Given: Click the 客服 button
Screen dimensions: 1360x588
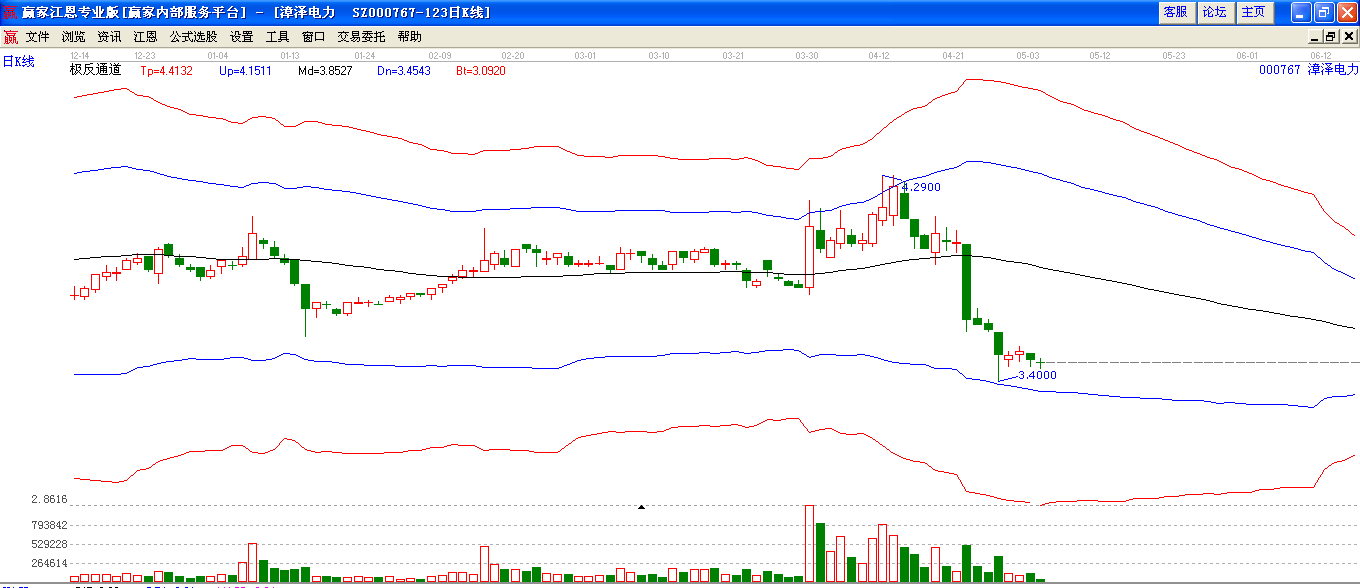Looking at the screenshot, I should [x=1176, y=12].
